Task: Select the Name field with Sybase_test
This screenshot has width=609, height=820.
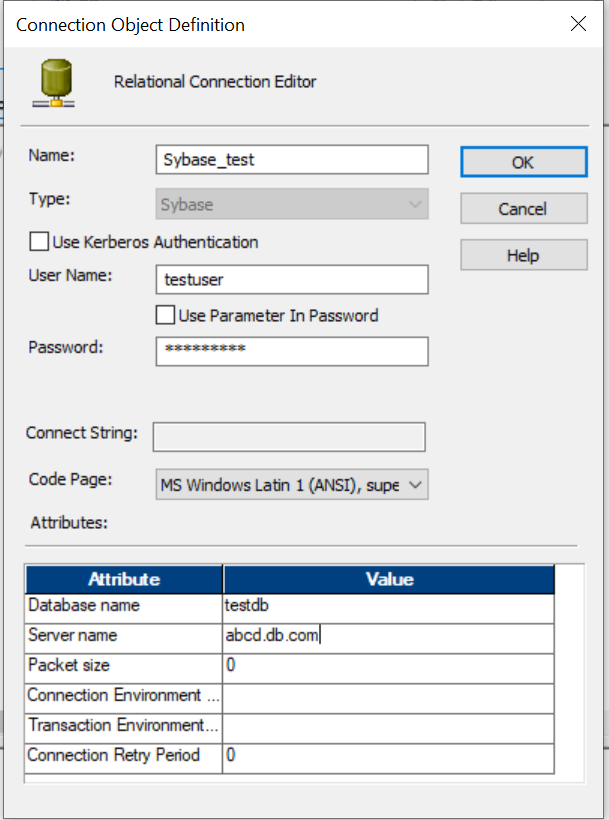Action: [292, 160]
